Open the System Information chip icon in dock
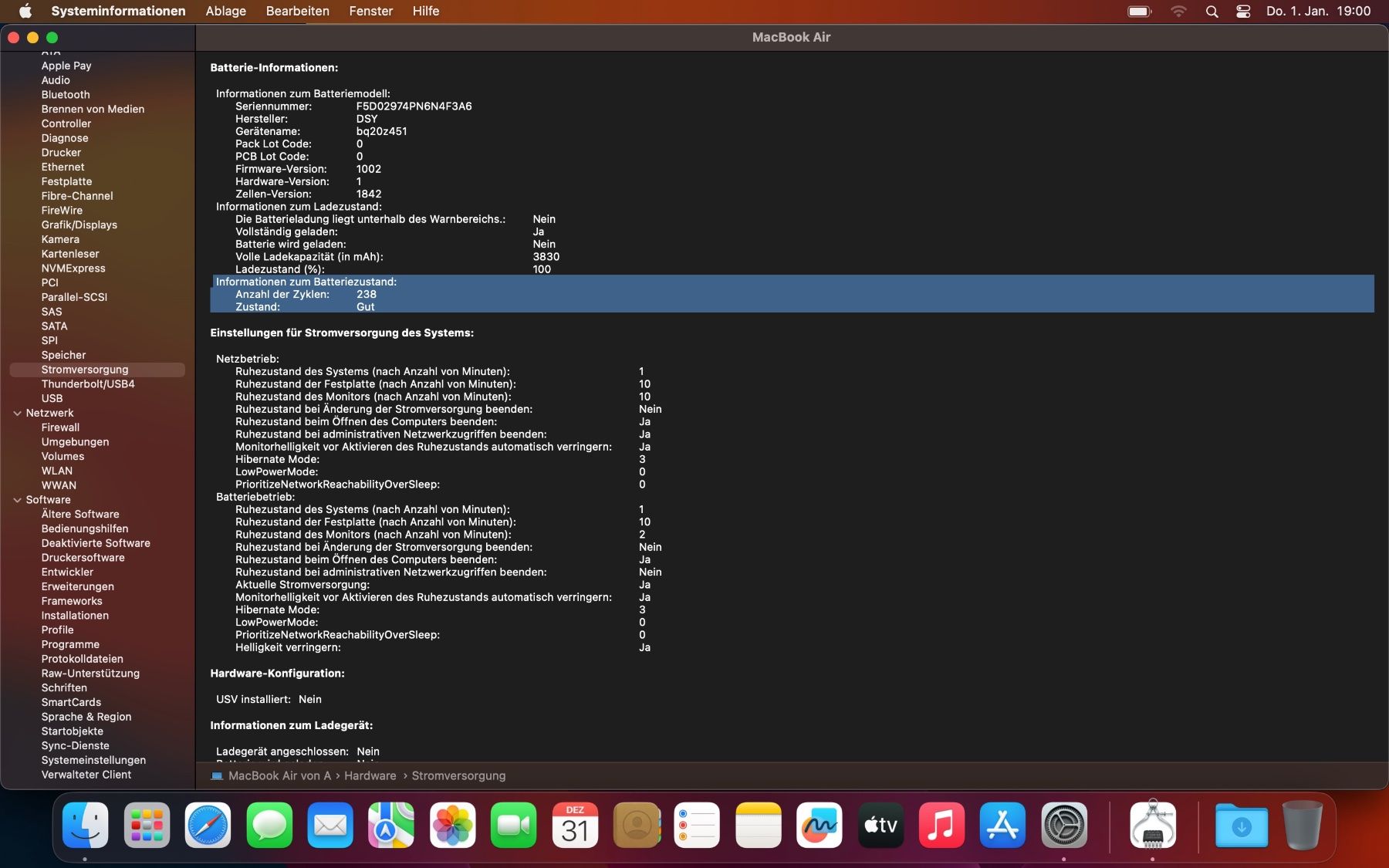Viewport: 1389px width, 868px height. click(1152, 825)
